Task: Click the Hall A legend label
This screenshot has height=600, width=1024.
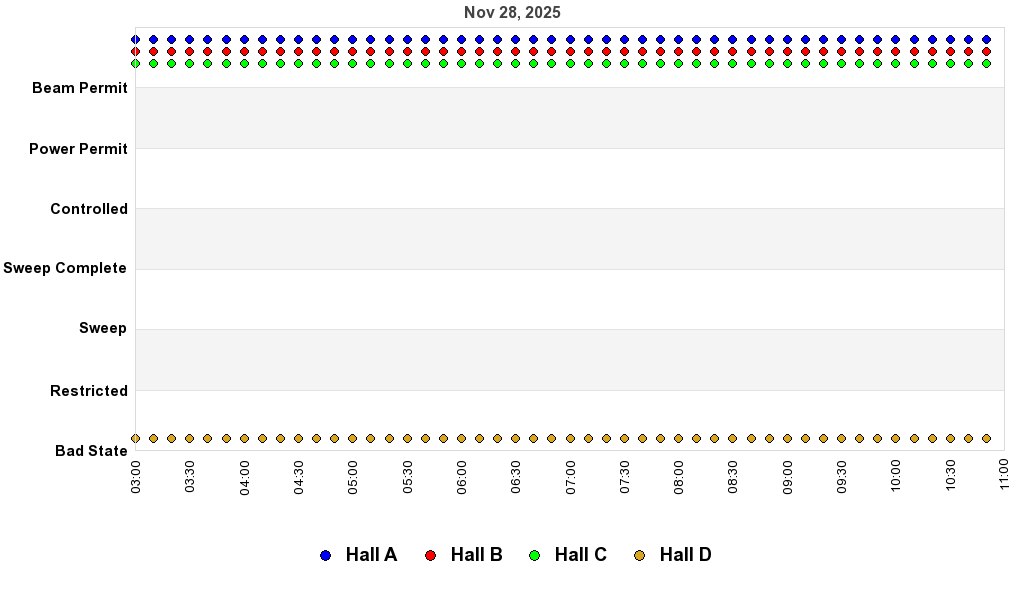Action: click(371, 555)
